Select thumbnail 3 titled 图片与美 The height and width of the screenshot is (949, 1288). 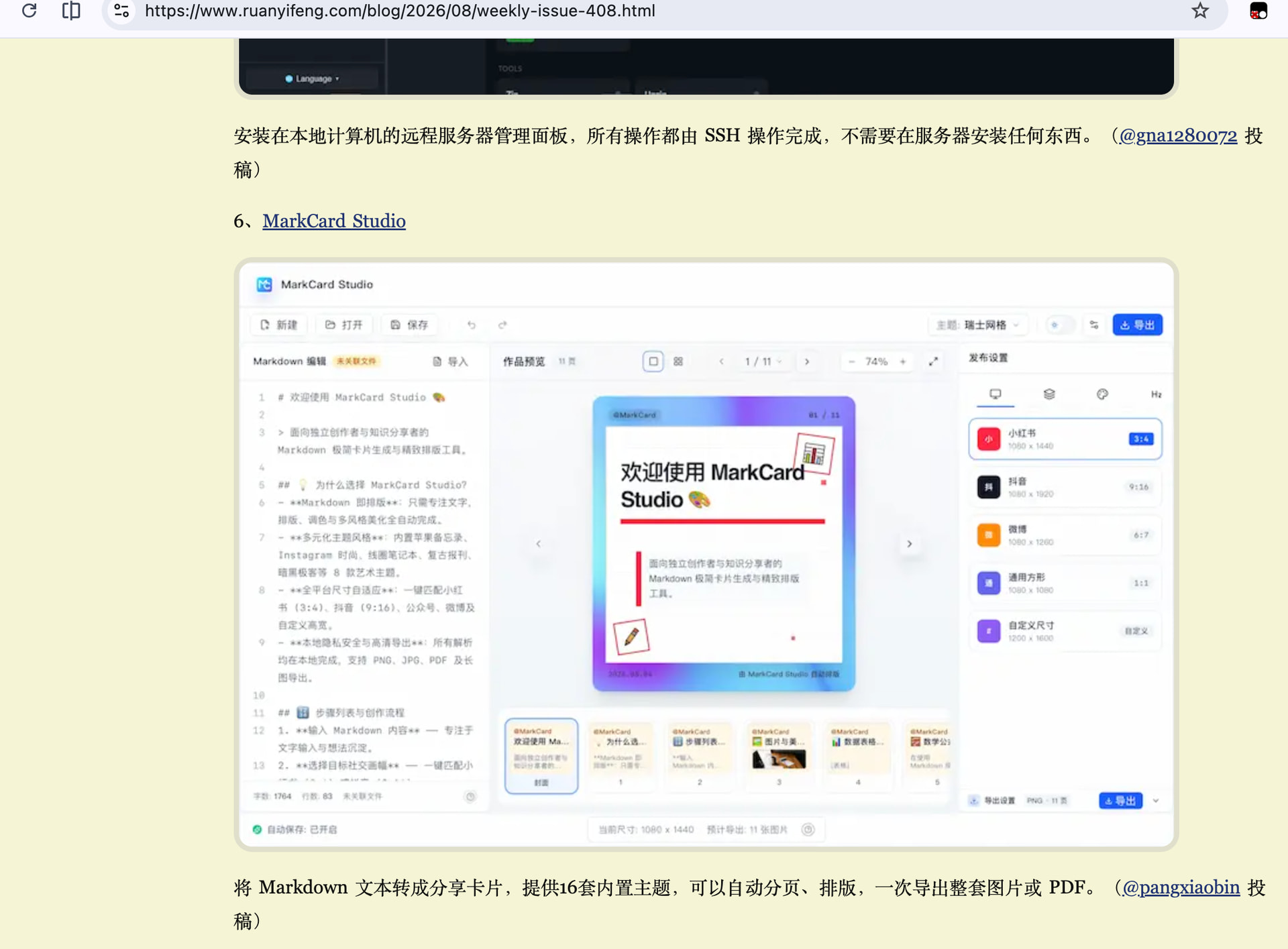[779, 756]
